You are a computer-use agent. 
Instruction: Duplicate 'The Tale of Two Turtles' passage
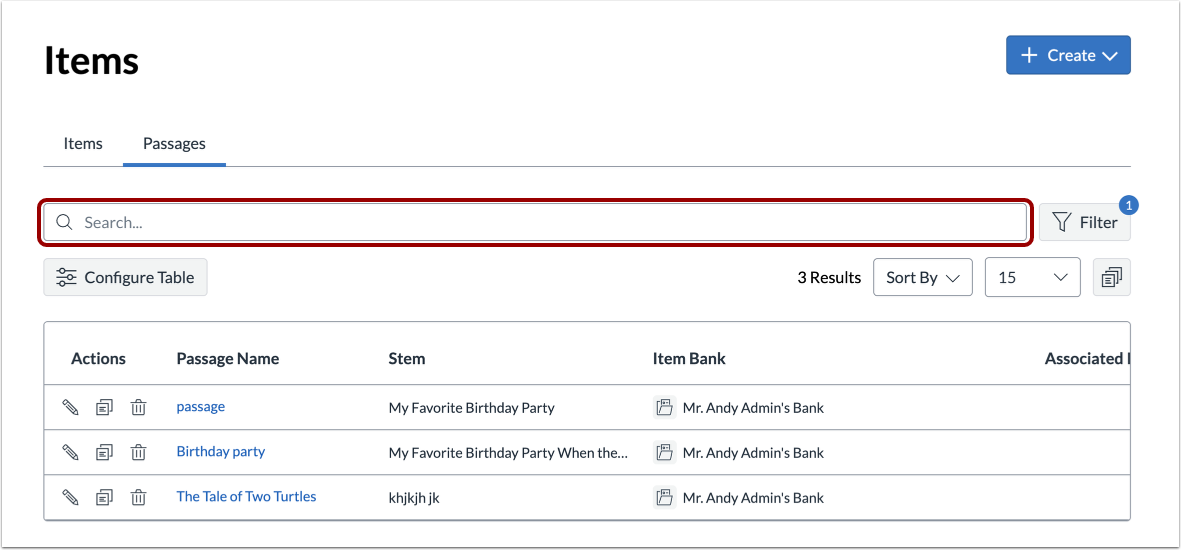104,497
